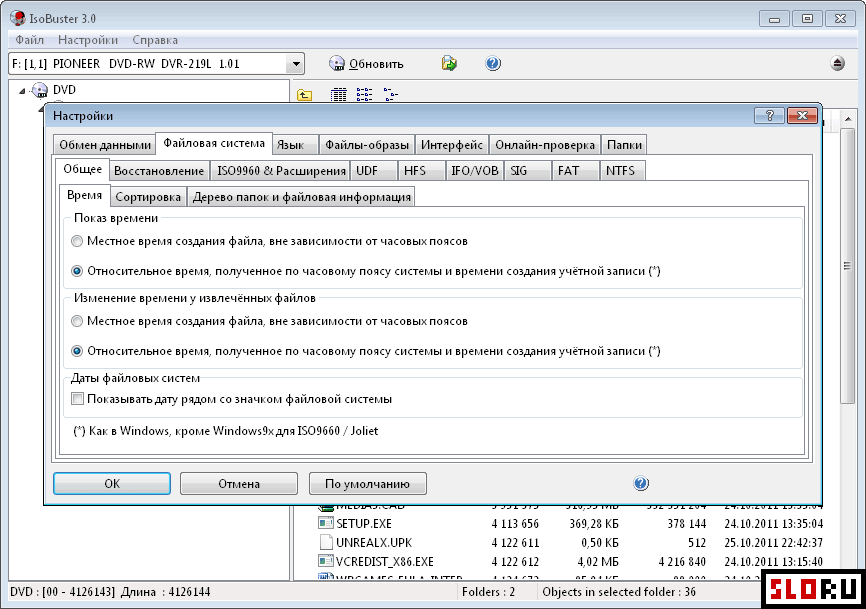Switch to list view icon

tap(364, 95)
